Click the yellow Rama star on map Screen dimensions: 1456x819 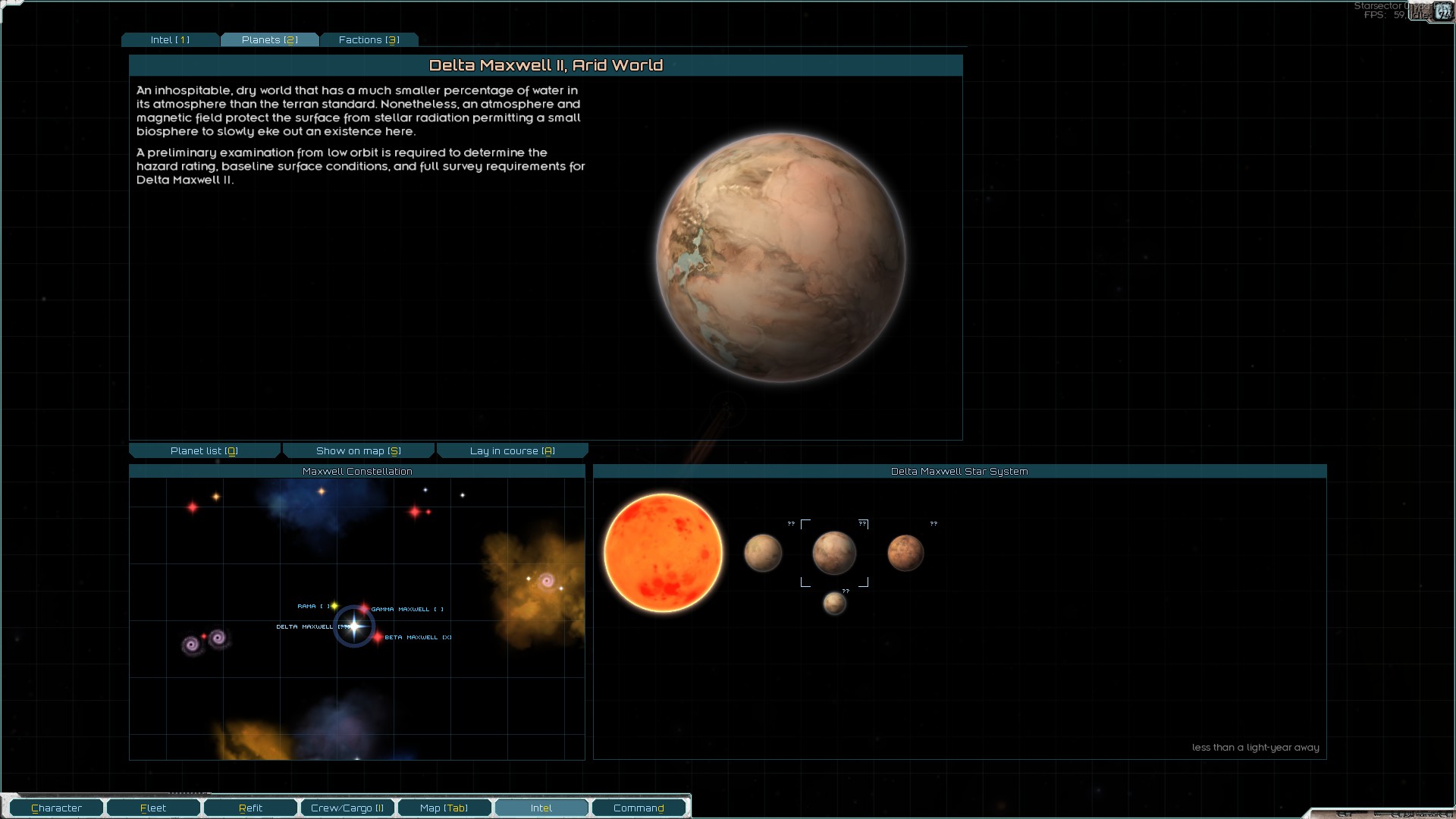pos(334,606)
